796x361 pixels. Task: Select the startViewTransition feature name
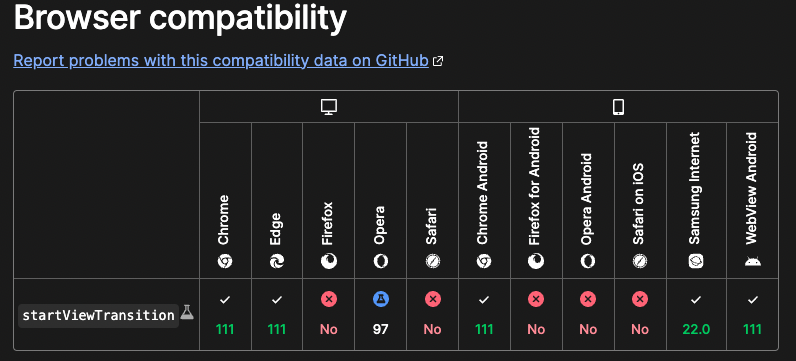(98, 315)
